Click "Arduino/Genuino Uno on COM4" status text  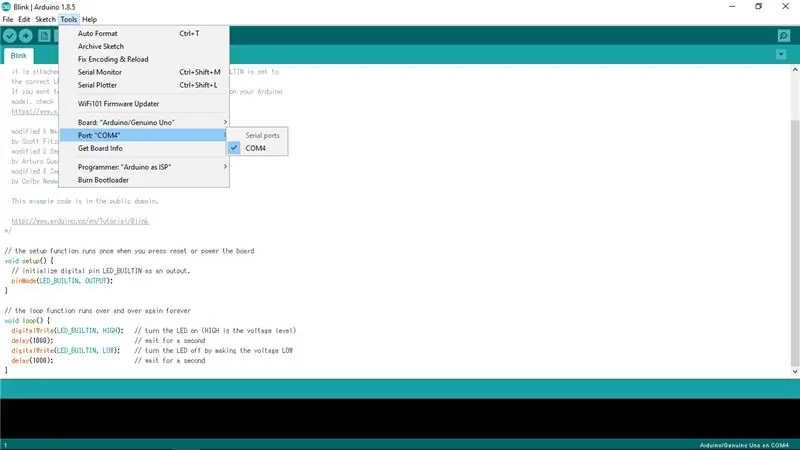(x=744, y=445)
